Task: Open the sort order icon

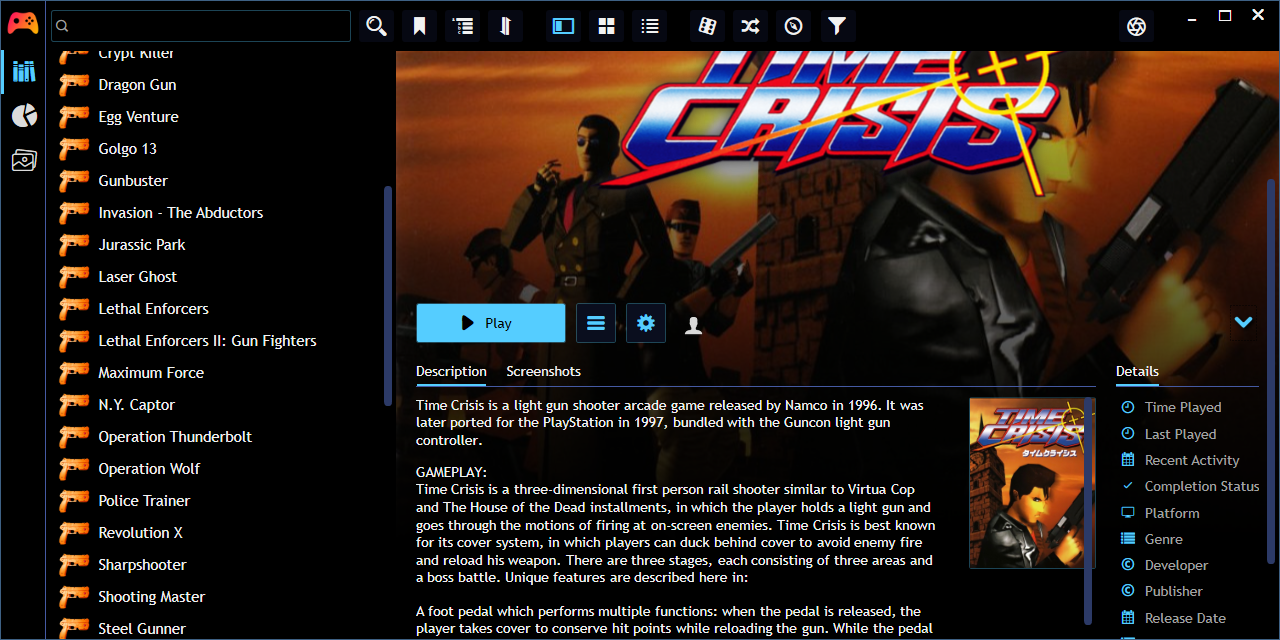Action: [505, 26]
